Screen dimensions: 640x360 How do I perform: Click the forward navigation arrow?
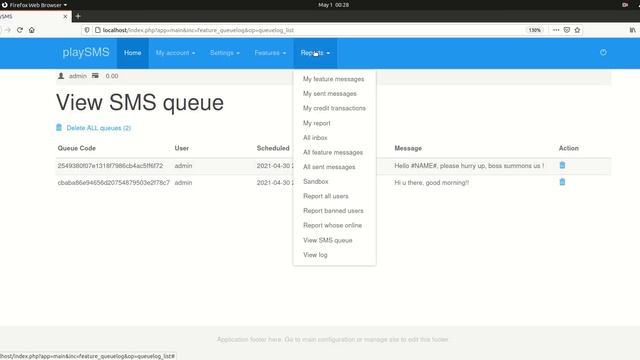point(8,30)
